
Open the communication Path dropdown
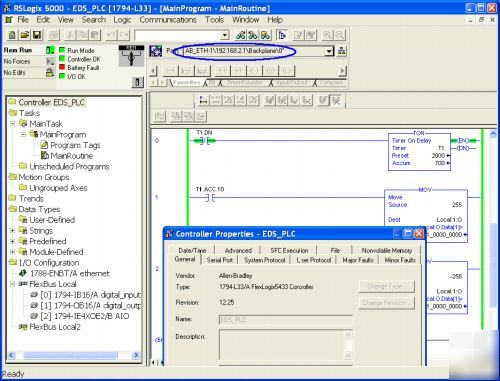pos(329,51)
